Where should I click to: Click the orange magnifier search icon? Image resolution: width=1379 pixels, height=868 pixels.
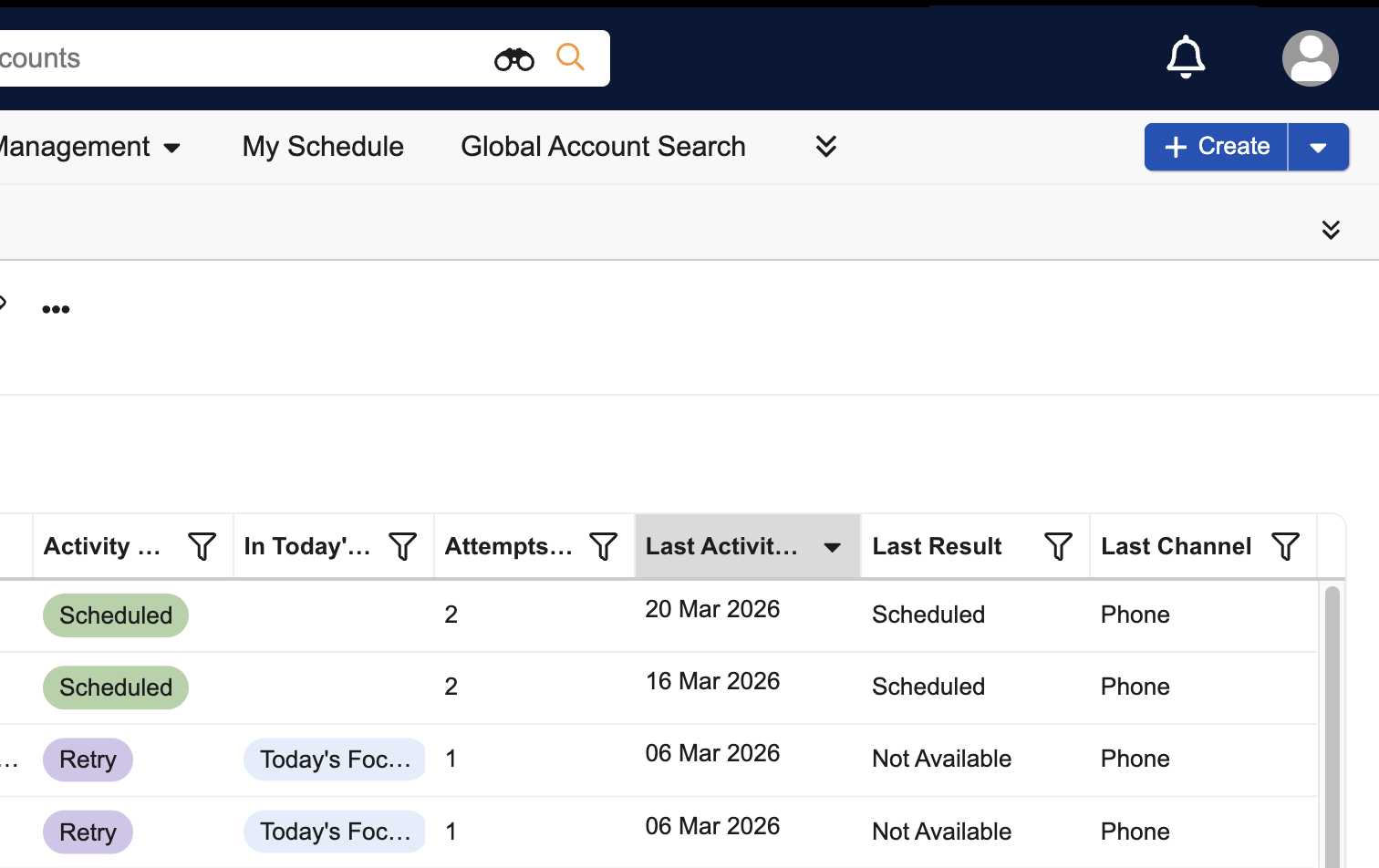tap(570, 57)
